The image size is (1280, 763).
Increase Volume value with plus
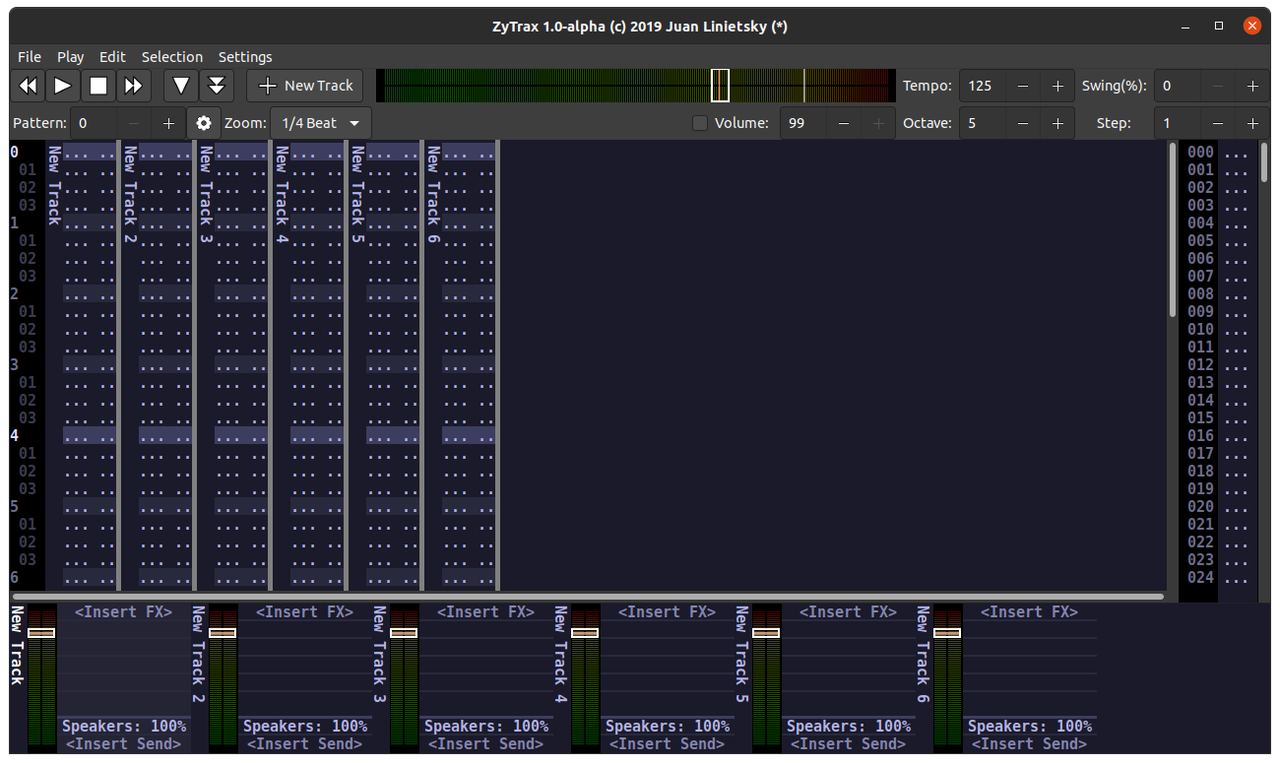(878, 123)
